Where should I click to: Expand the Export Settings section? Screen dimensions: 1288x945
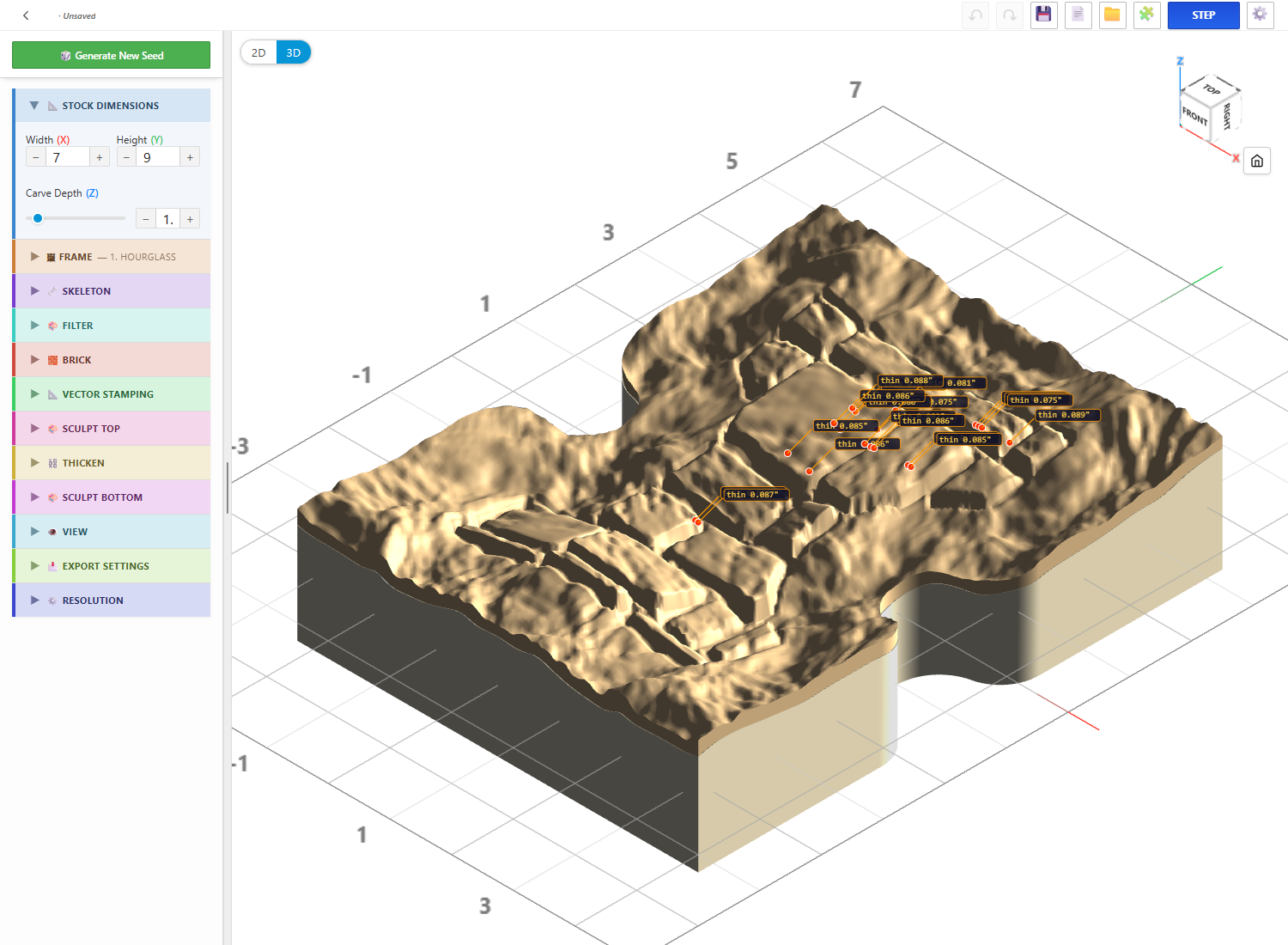point(112,566)
